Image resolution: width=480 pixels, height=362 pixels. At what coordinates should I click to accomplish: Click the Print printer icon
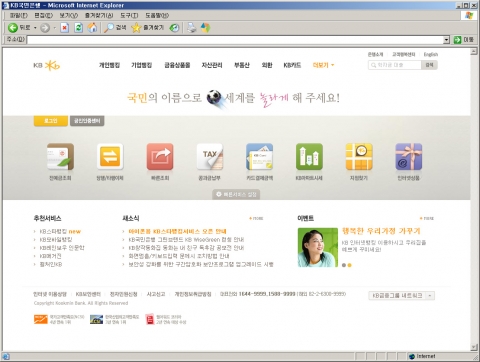coord(192,28)
